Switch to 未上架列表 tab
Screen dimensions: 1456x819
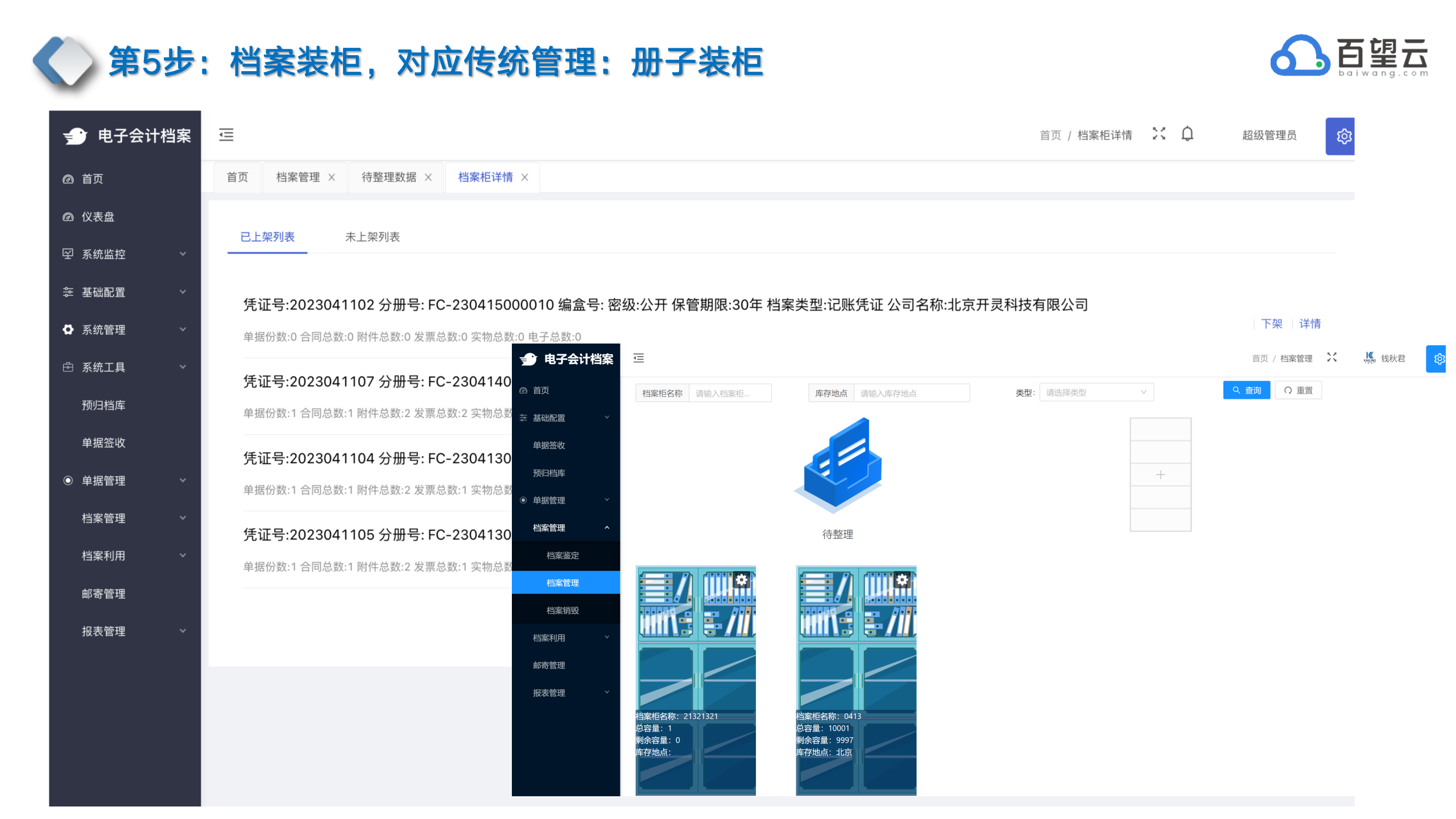[x=372, y=237]
